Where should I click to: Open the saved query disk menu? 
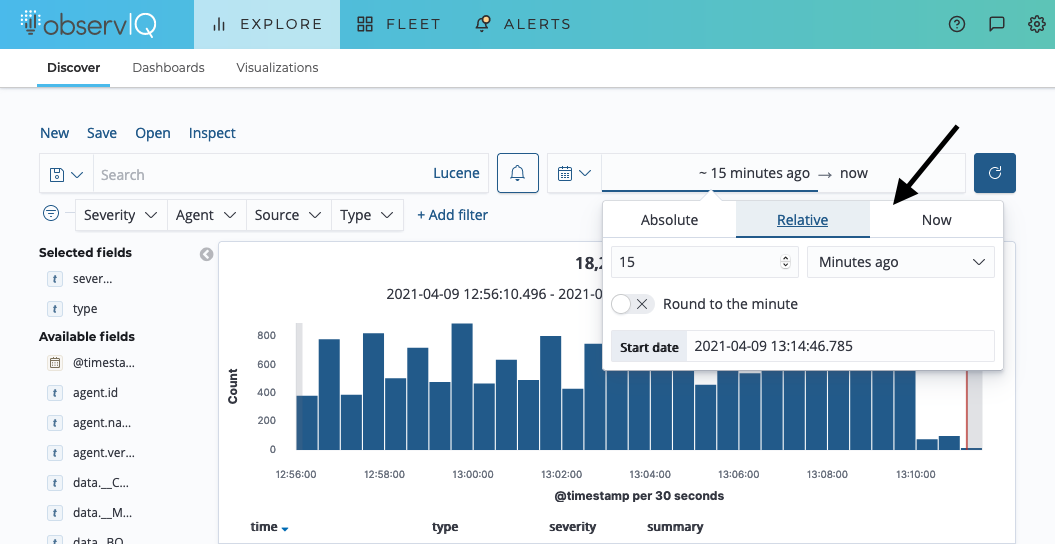point(67,175)
